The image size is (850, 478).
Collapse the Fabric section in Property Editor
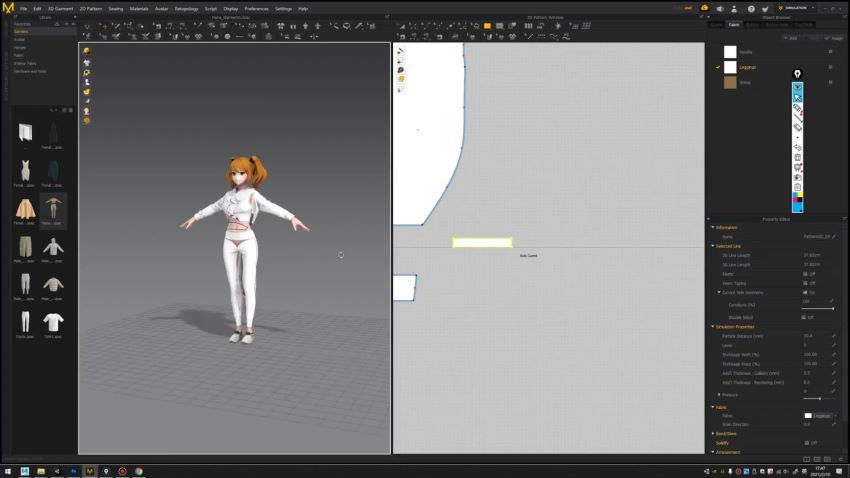coord(713,407)
